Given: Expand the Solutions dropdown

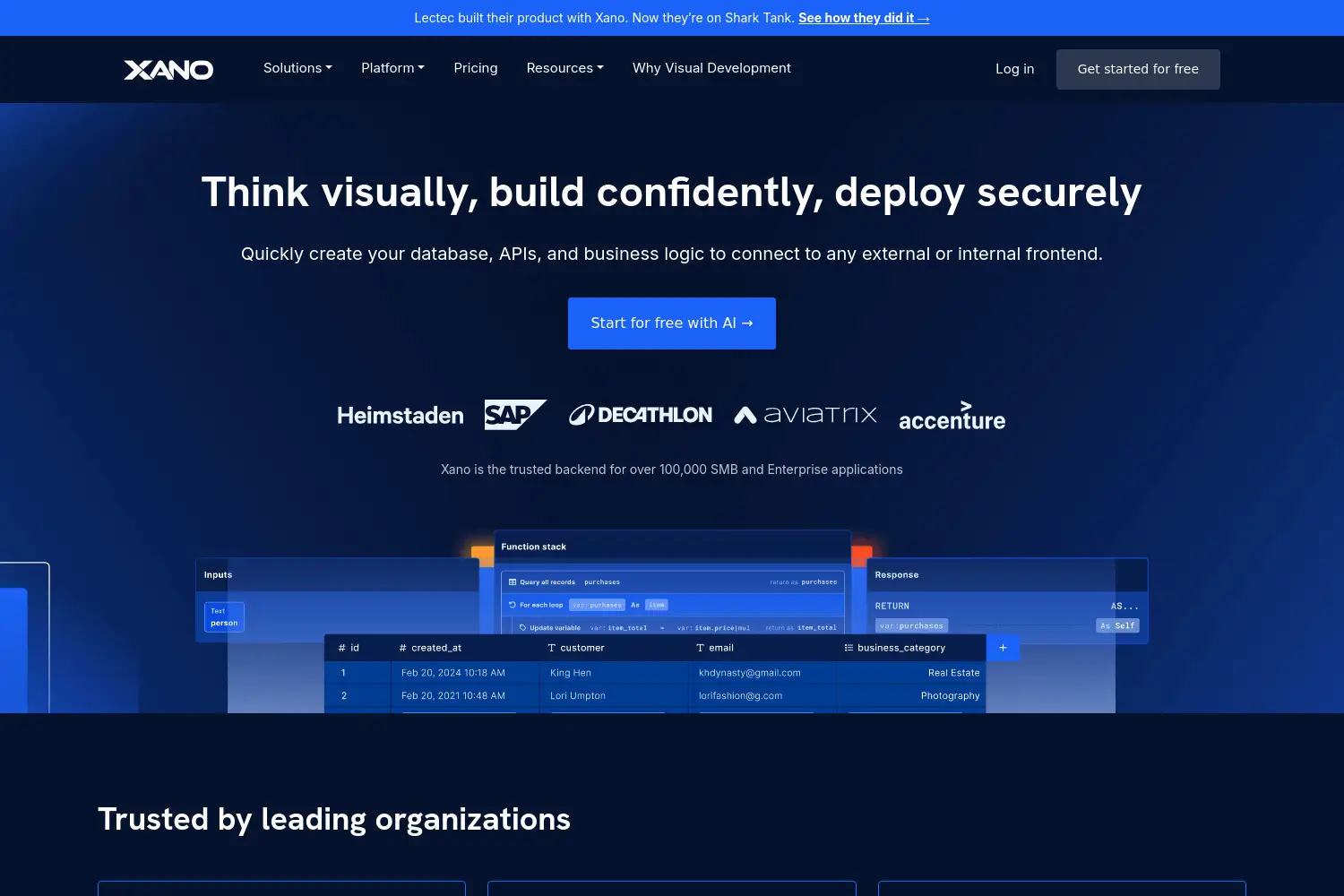Looking at the screenshot, I should (x=297, y=68).
